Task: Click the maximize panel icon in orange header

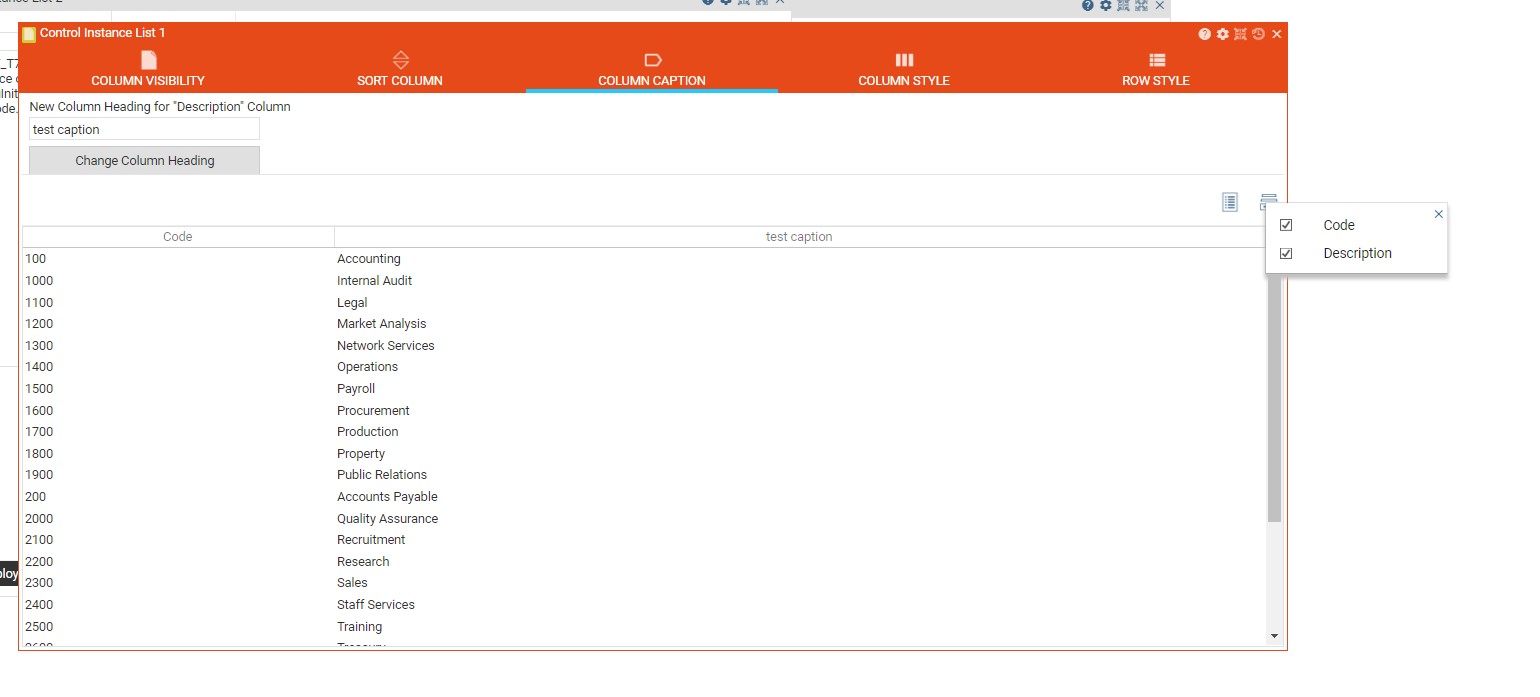Action: pyautogui.click(x=1240, y=34)
